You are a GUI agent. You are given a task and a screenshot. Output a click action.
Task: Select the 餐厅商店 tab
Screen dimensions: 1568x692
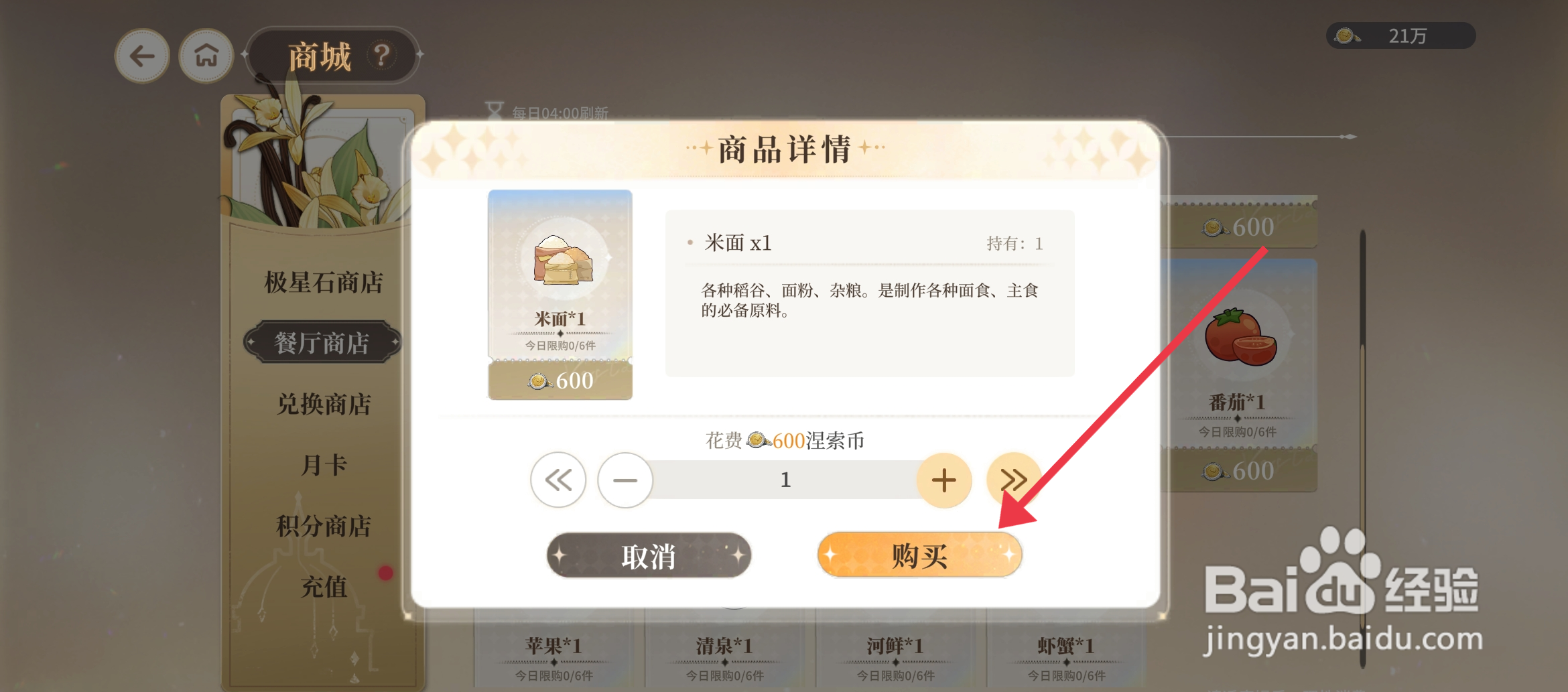(x=322, y=342)
